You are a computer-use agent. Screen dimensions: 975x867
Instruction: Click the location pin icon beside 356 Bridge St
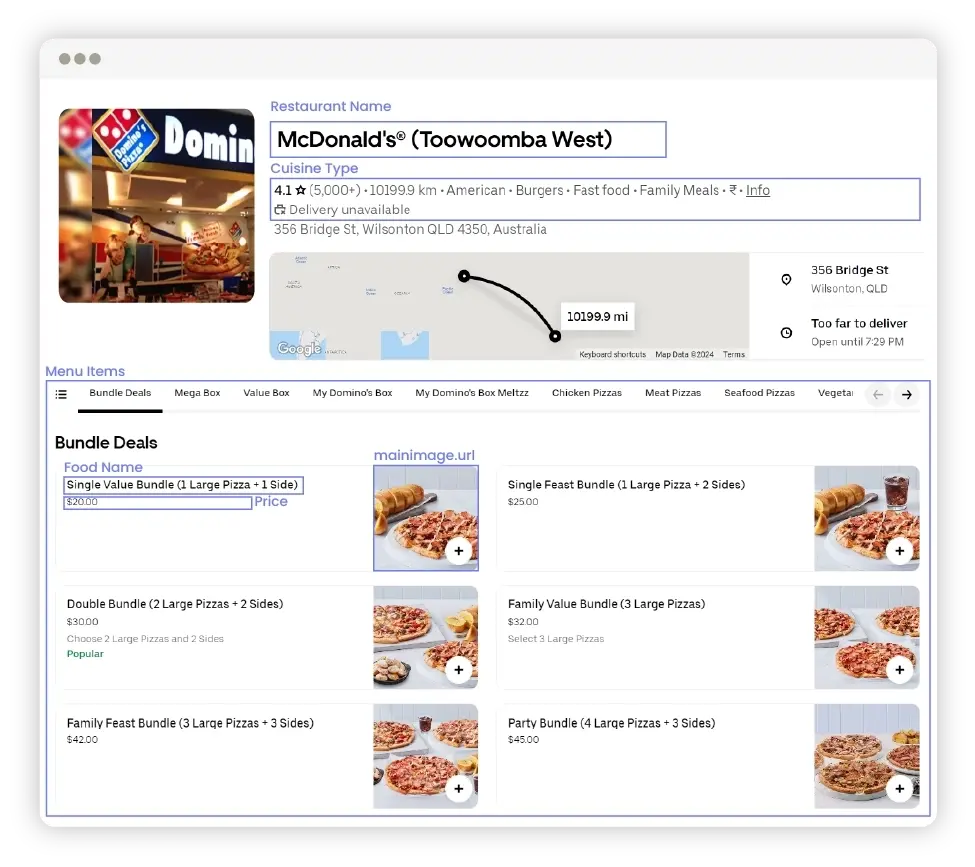787,279
